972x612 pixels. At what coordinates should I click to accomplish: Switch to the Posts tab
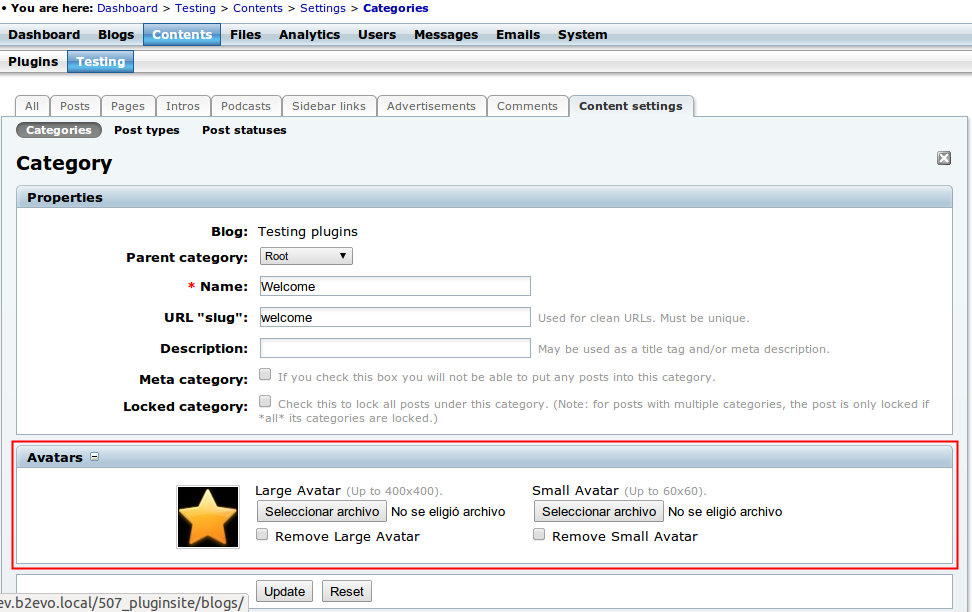click(74, 106)
